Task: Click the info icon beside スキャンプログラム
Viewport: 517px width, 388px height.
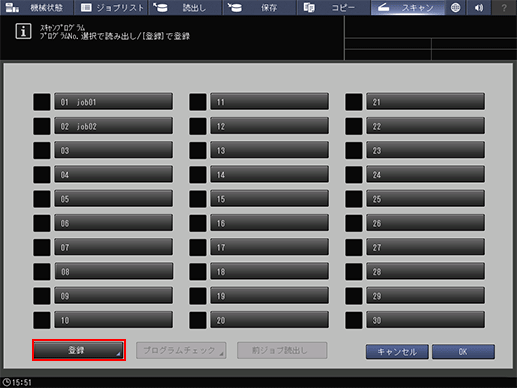Action: (x=23, y=32)
